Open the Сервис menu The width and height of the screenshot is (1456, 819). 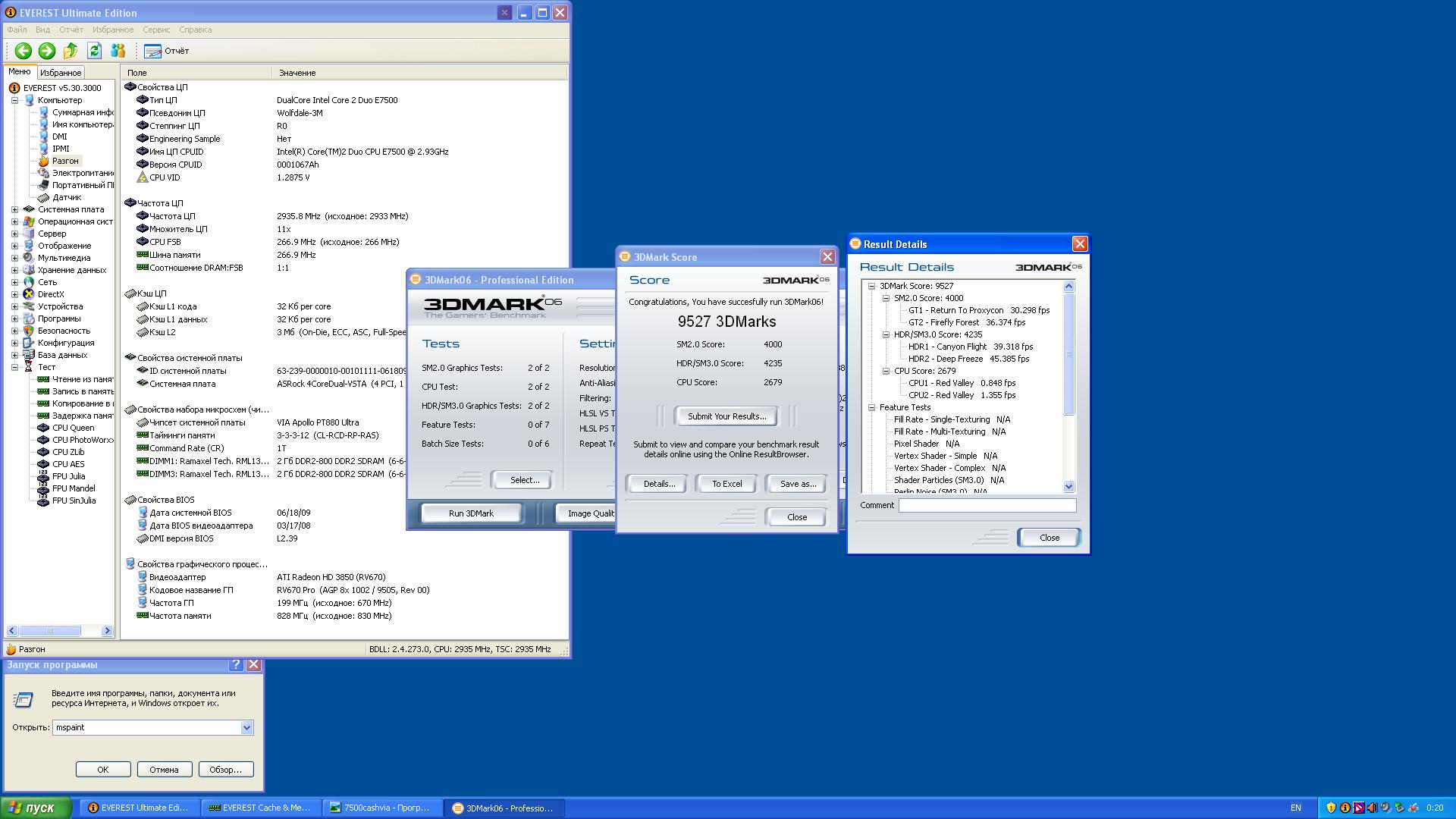coord(156,30)
